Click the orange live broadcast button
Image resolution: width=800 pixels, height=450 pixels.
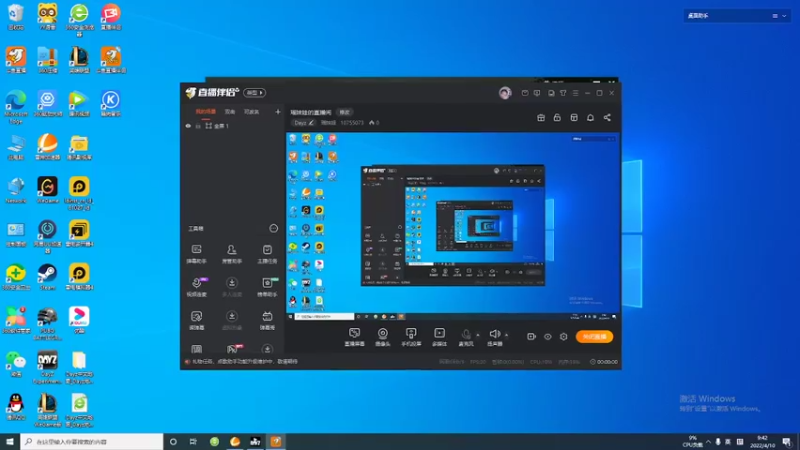pyautogui.click(x=594, y=337)
